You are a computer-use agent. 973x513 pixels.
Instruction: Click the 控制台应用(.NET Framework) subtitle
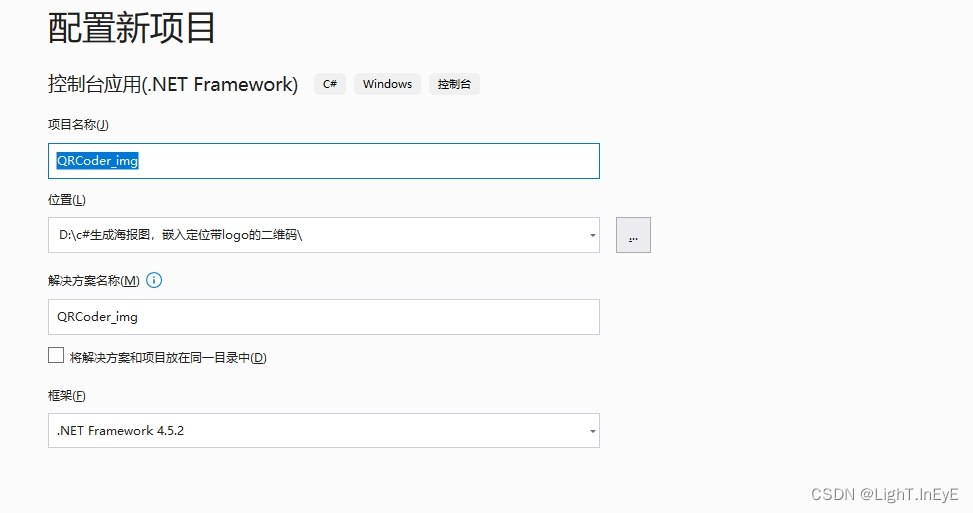(173, 84)
